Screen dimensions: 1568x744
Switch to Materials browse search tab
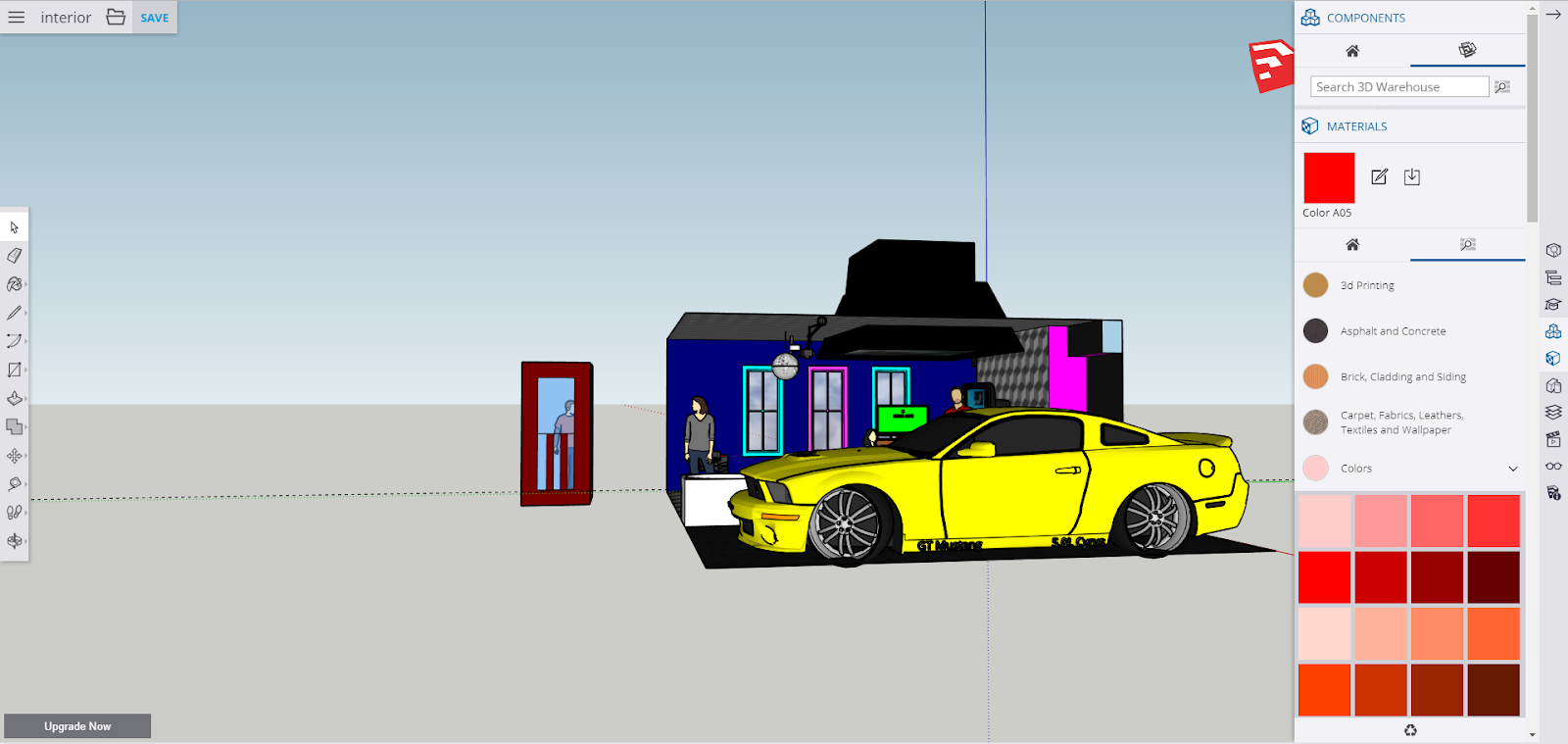click(x=1467, y=244)
